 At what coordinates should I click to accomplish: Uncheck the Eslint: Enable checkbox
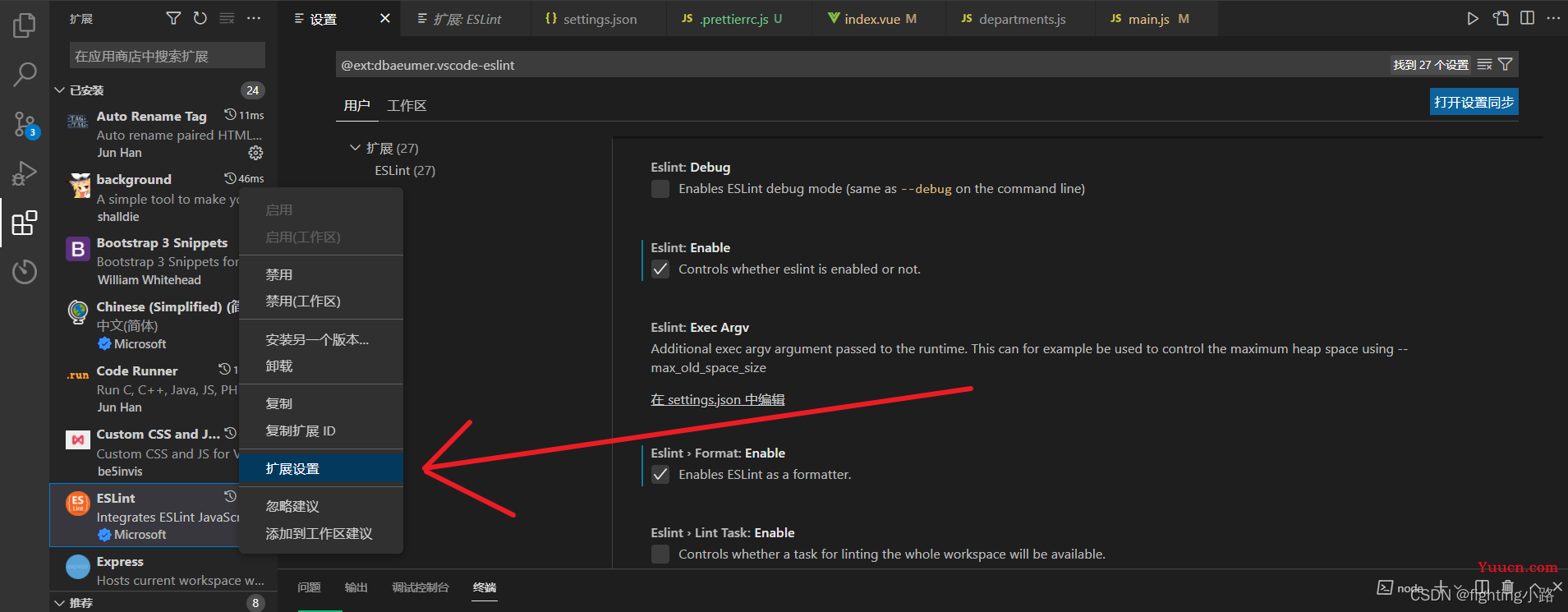pyautogui.click(x=660, y=269)
